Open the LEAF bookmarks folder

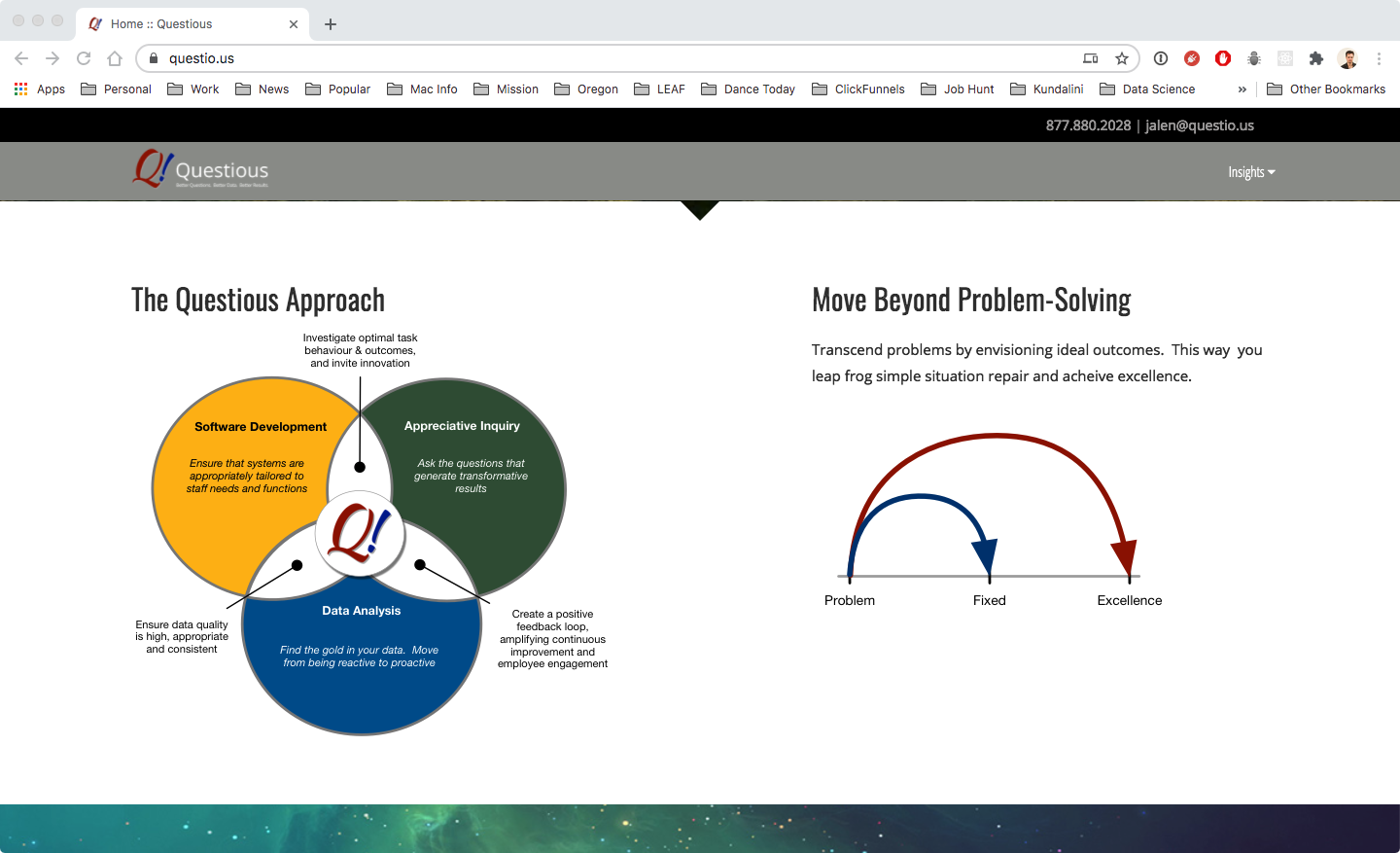pyautogui.click(x=659, y=89)
